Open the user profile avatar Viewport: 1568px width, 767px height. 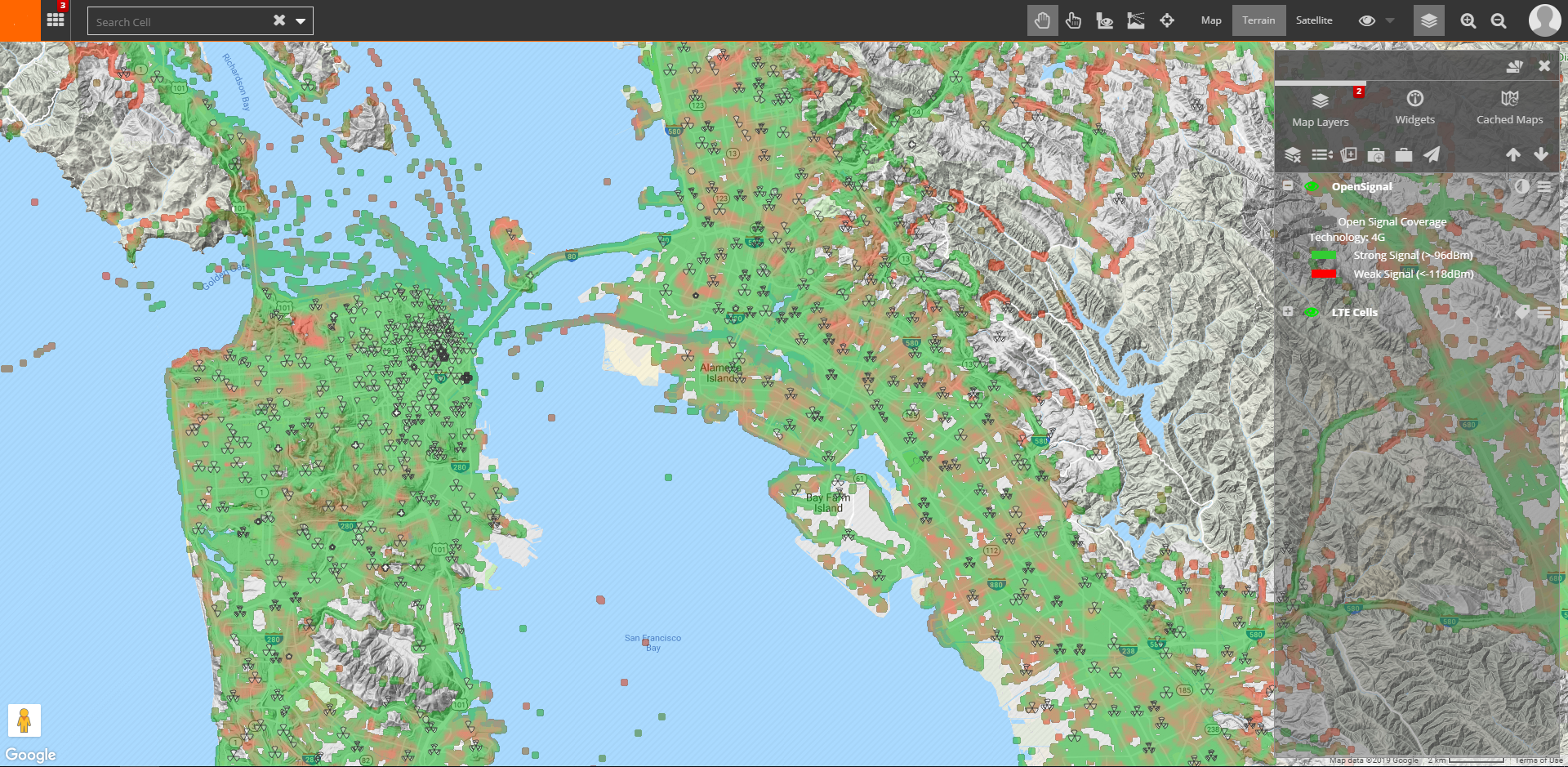(1544, 20)
